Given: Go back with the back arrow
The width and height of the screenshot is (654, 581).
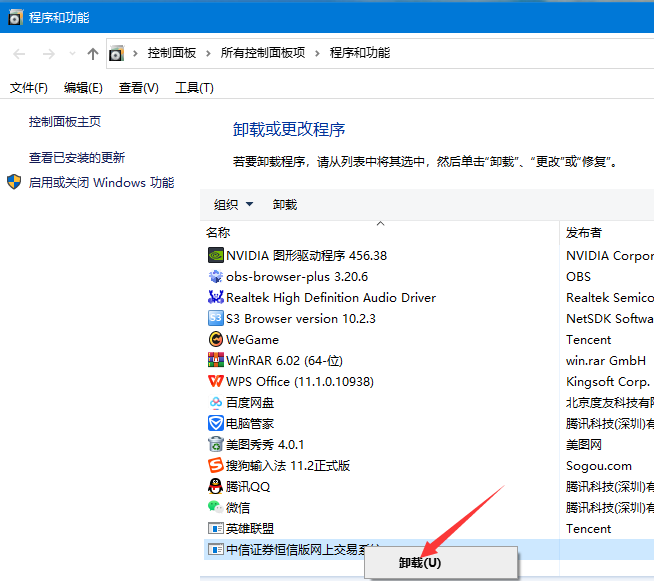Looking at the screenshot, I should tap(19, 54).
